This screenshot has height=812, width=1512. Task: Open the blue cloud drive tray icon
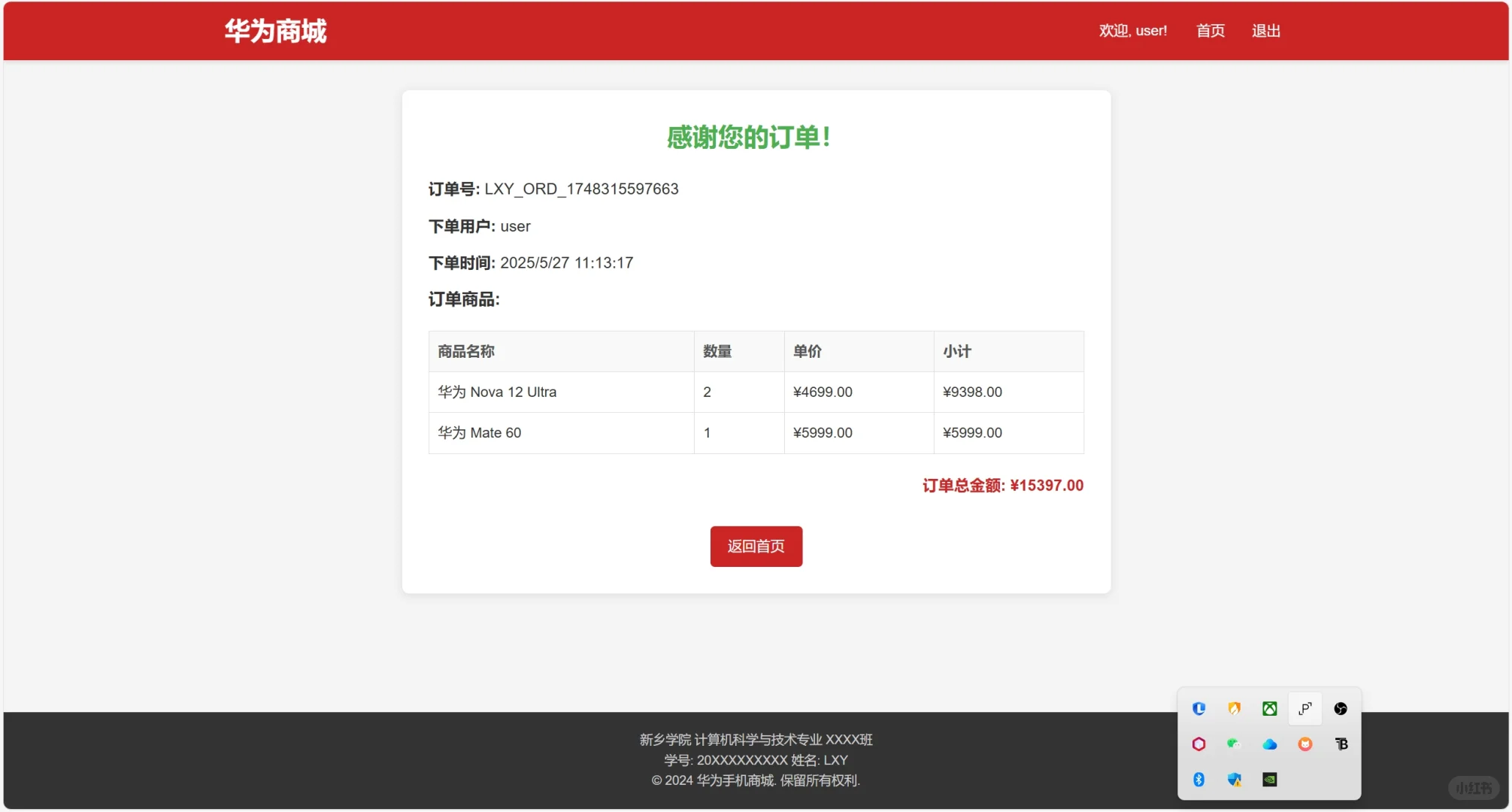(x=1269, y=744)
